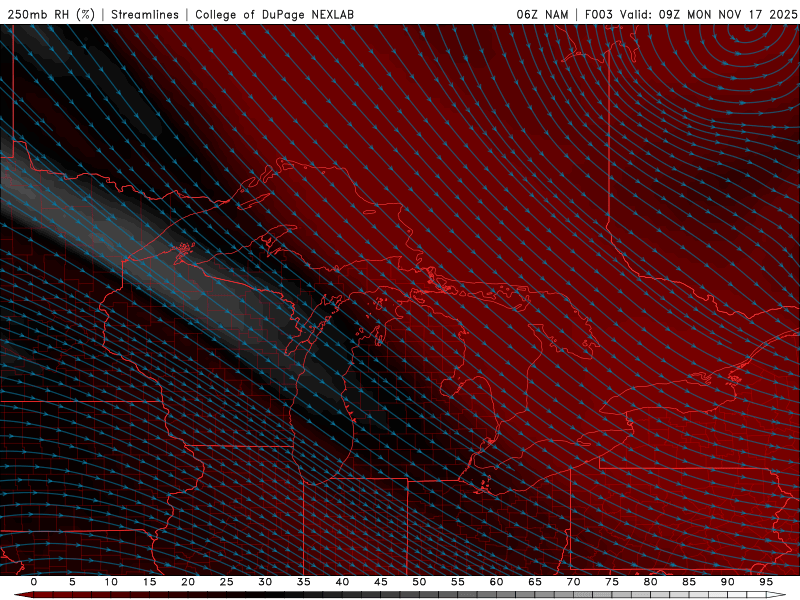This screenshot has height=600, width=800.
Task: Click the "250mb RH (%)" title text
Action: click(x=51, y=14)
